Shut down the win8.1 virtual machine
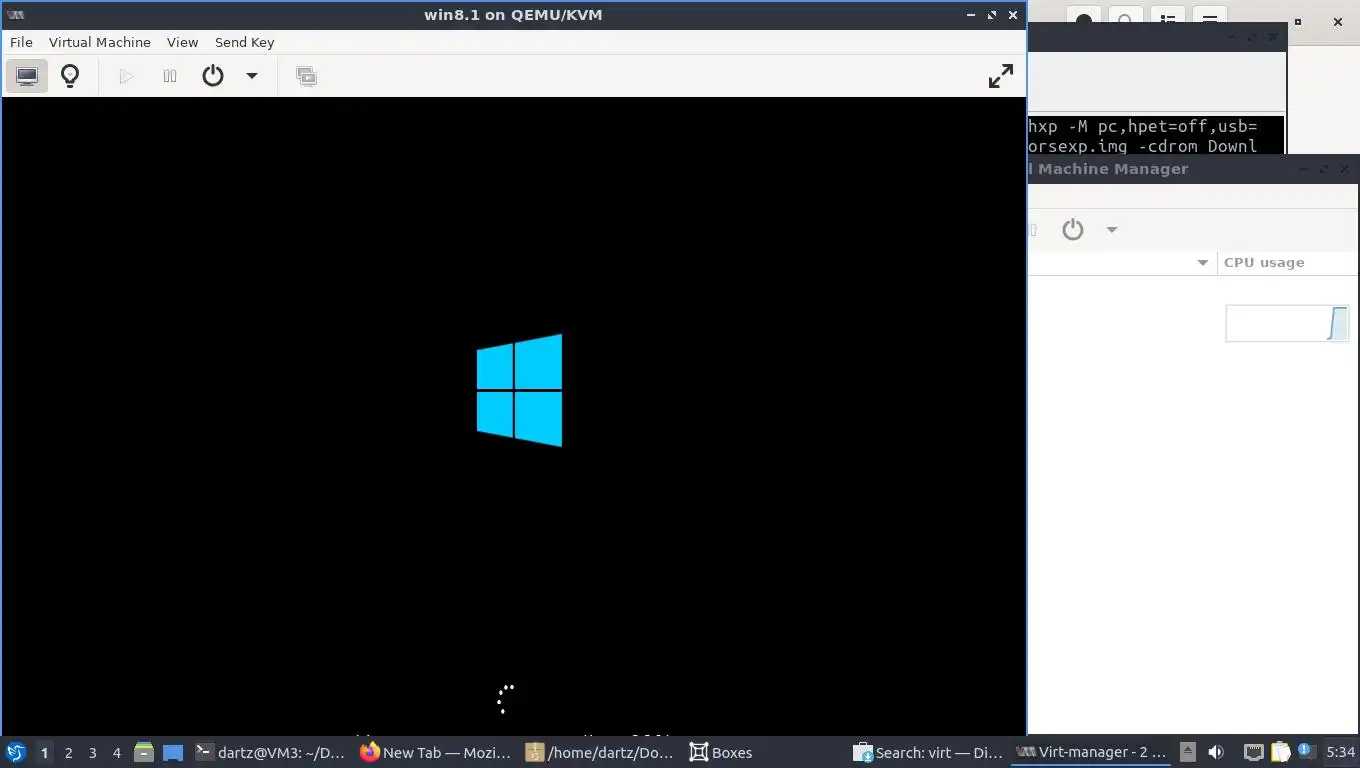The width and height of the screenshot is (1360, 768). [x=213, y=76]
